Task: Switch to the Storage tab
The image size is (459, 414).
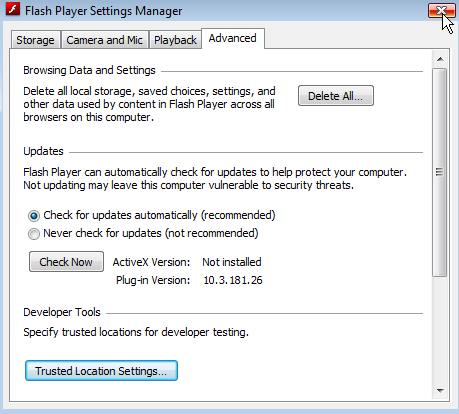Action: 35,40
